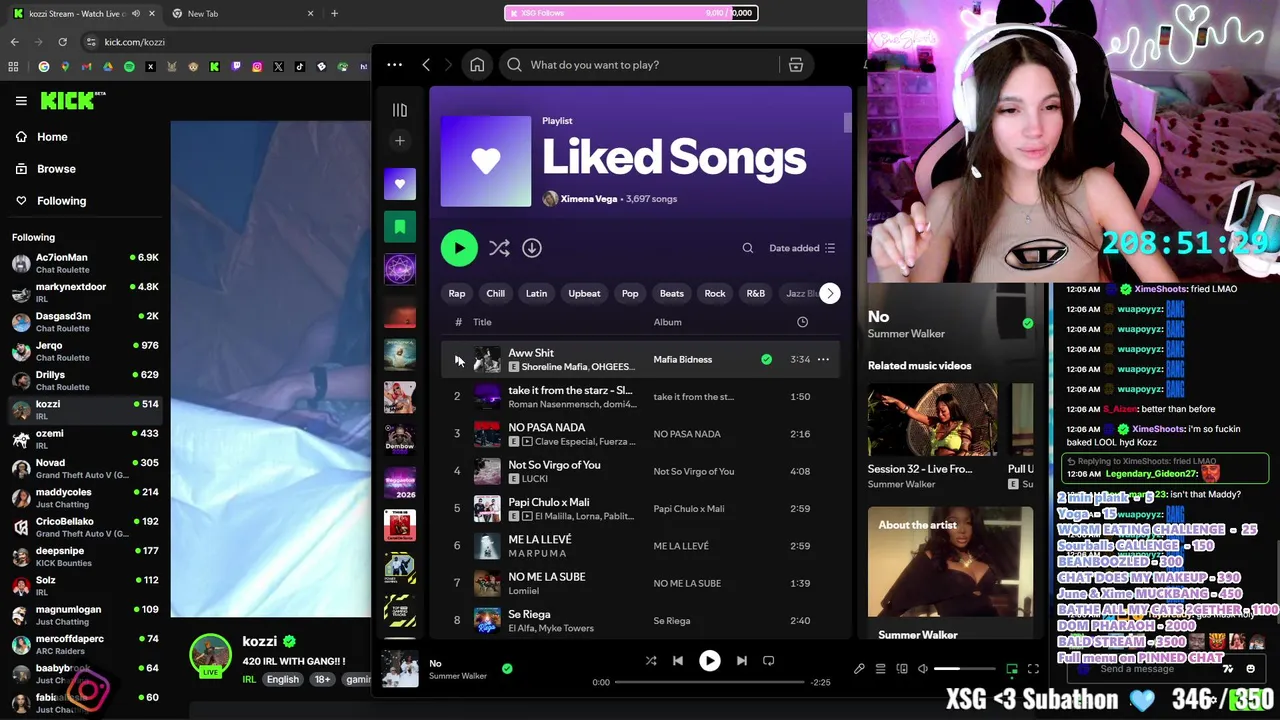Toggle liked check beside No in side panel

coord(1028,323)
